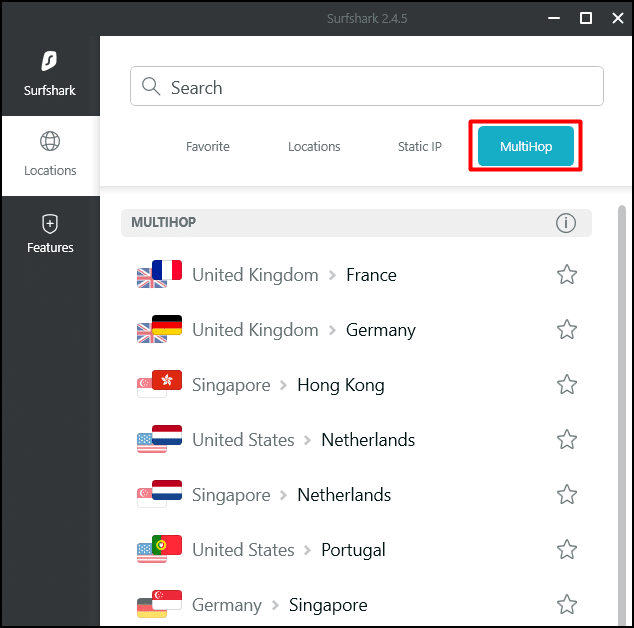Favorite United Kingdom to Germany star
This screenshot has height=628, width=634.
(x=567, y=330)
